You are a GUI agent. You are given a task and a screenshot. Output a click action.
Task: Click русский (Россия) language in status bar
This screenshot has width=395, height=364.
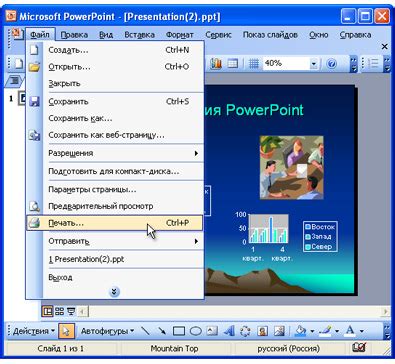(289, 349)
